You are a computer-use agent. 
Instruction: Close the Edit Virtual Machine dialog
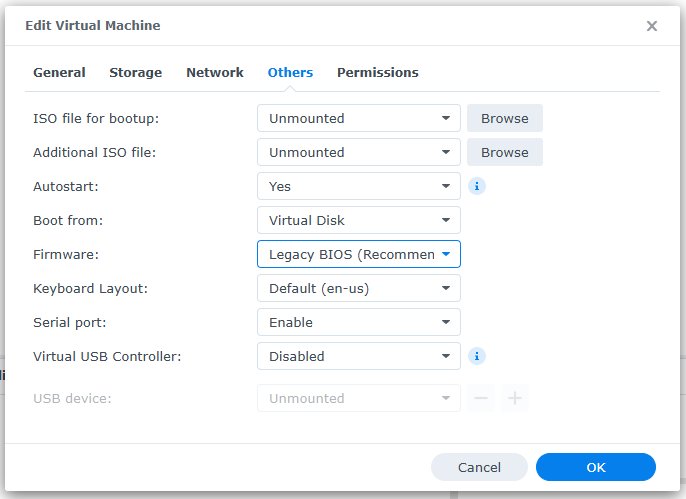pyautogui.click(x=652, y=26)
